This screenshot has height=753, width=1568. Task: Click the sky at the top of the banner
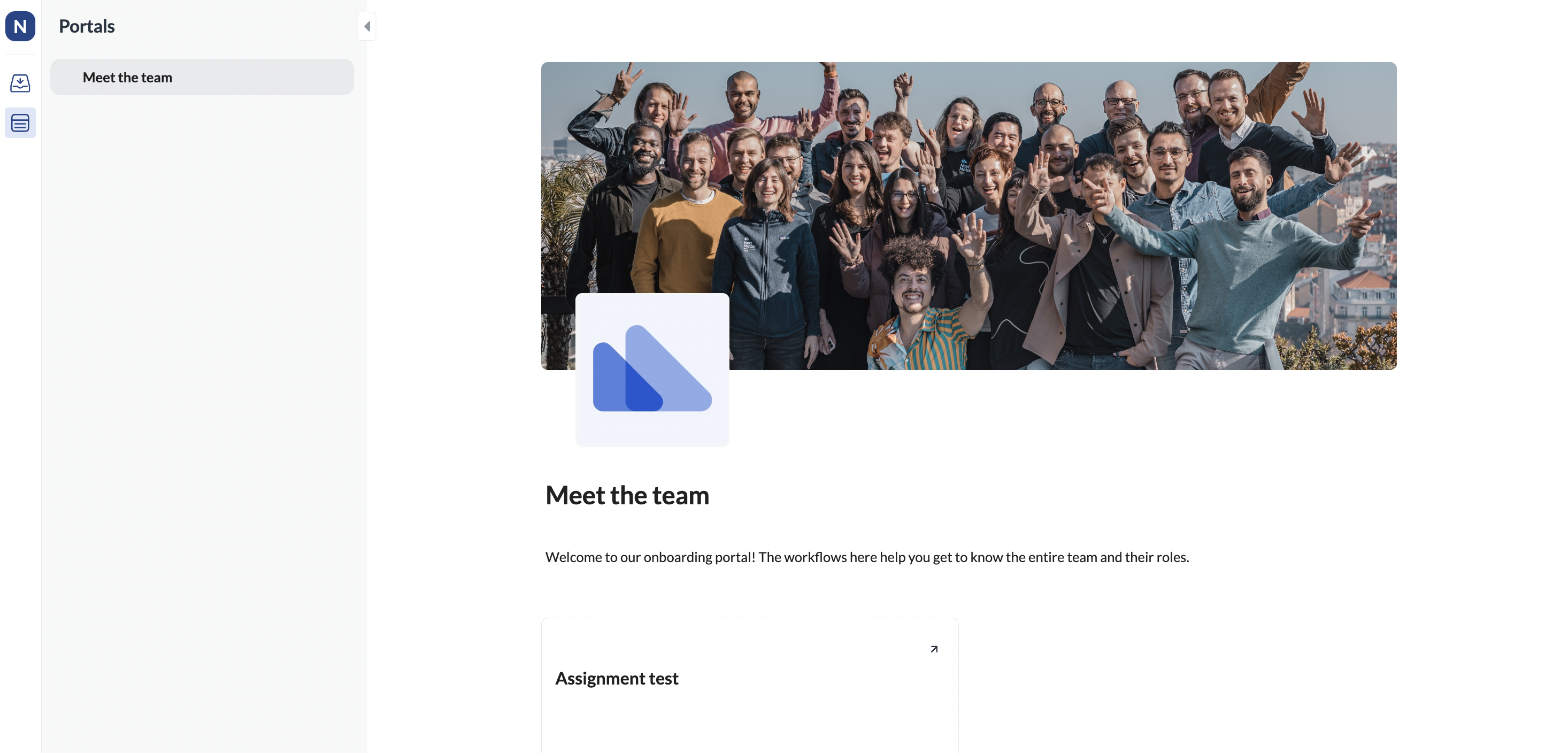[974, 76]
